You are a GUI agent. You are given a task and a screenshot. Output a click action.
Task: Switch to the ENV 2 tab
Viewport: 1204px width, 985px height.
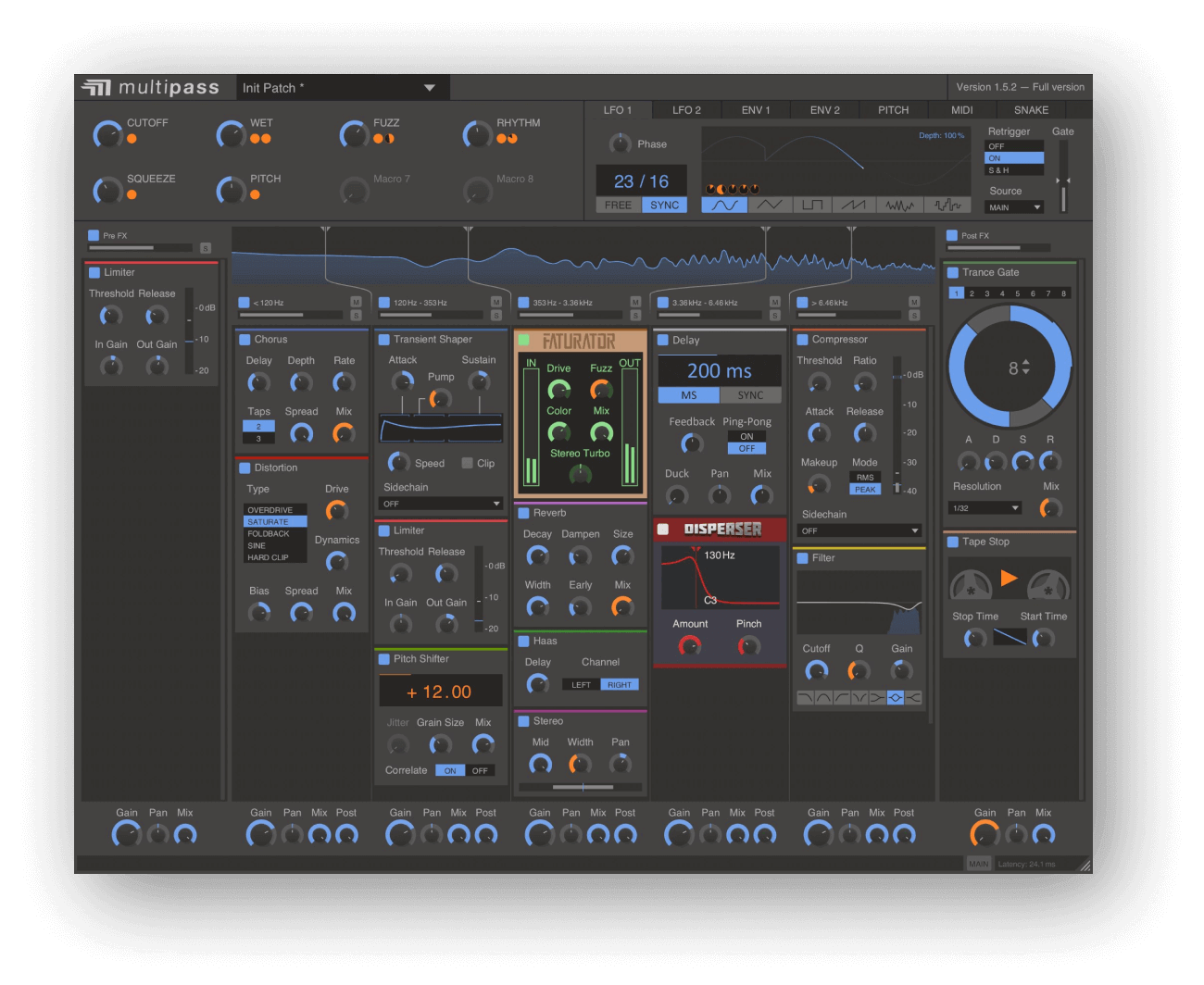tap(825, 110)
